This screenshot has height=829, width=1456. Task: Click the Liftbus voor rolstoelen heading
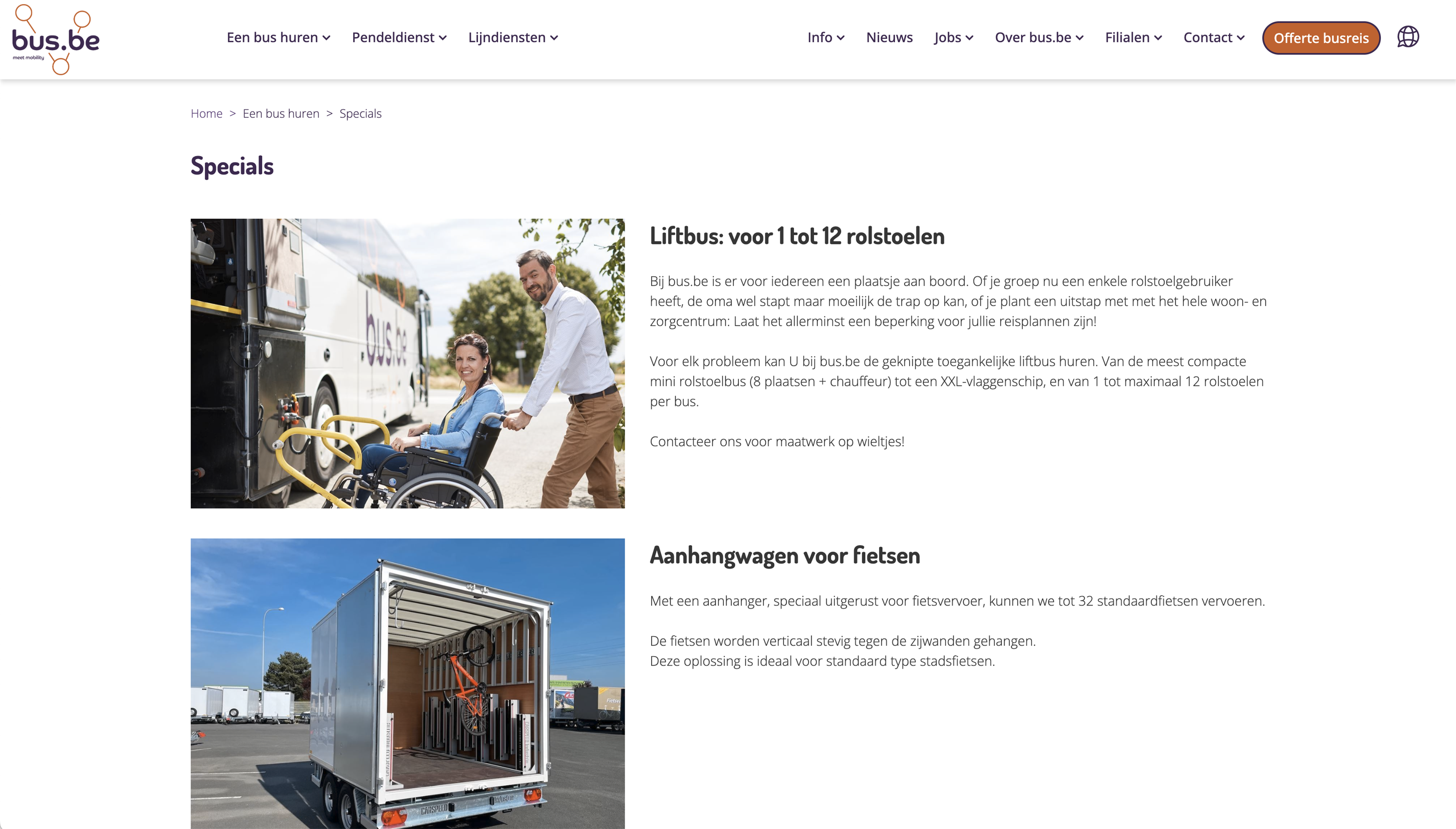pyautogui.click(x=797, y=236)
